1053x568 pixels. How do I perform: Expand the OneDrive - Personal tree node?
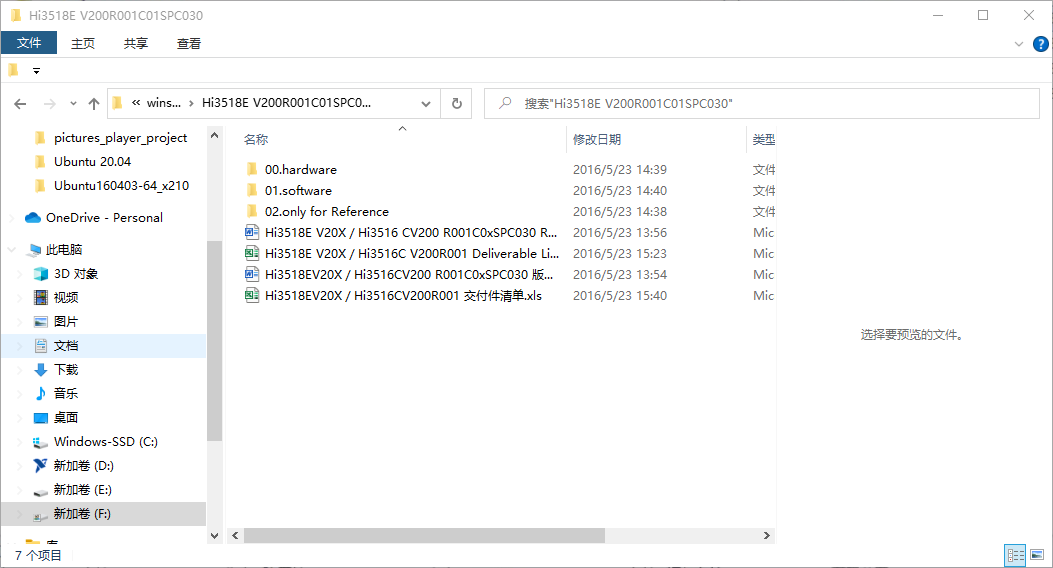12,218
